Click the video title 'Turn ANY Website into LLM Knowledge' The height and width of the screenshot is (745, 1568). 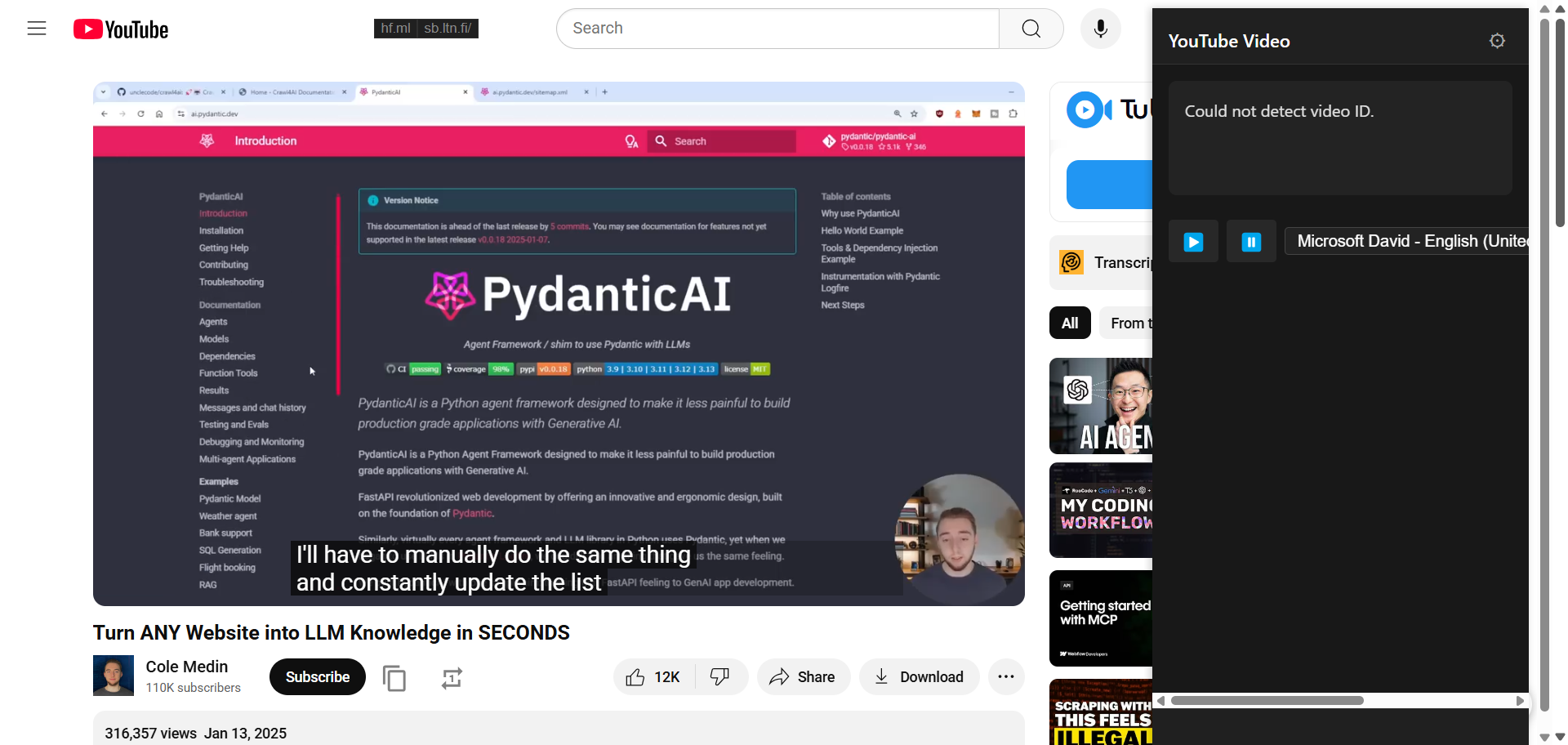pos(332,633)
